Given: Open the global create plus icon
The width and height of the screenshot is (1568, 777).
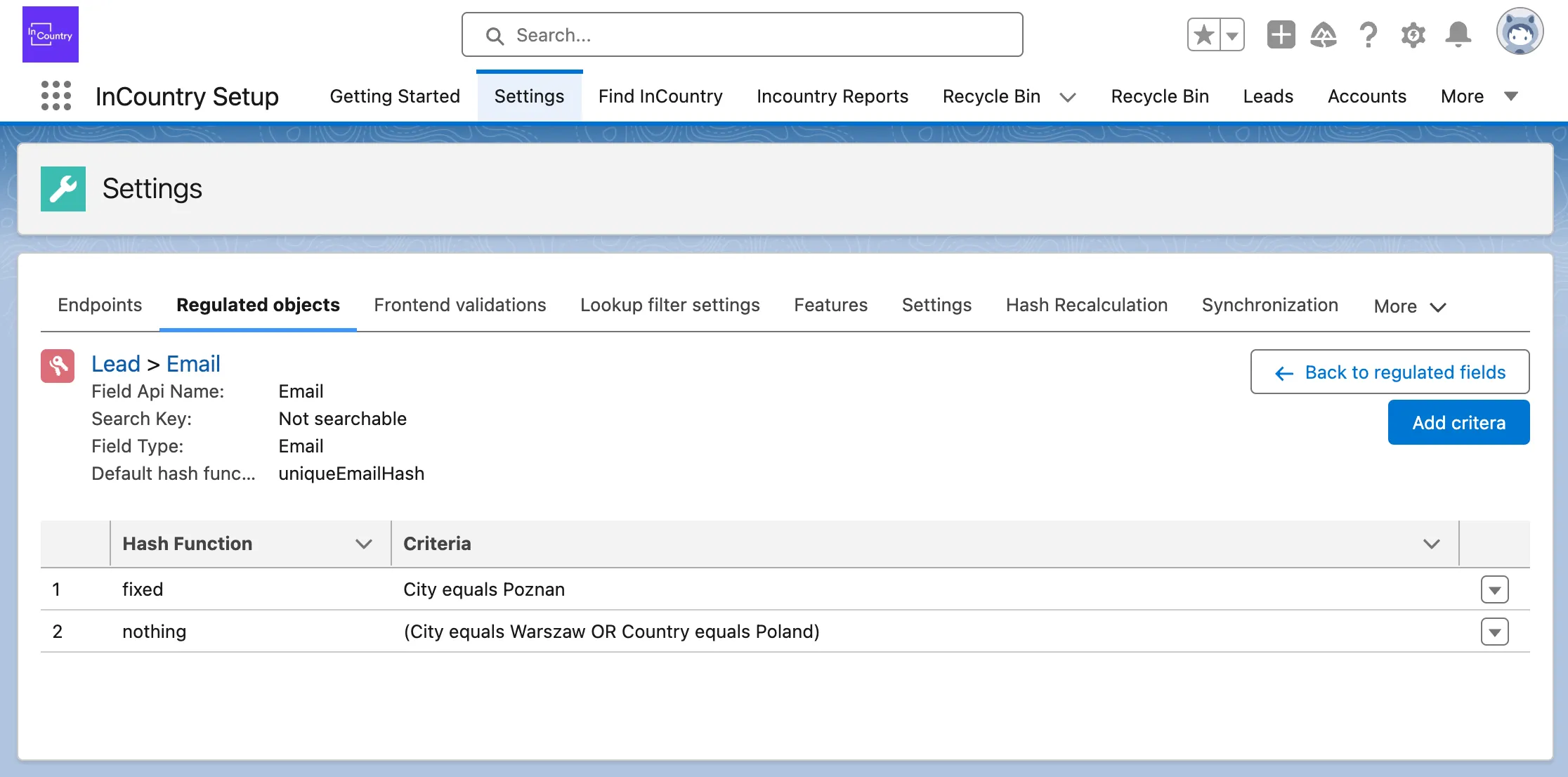Looking at the screenshot, I should pos(1281,34).
